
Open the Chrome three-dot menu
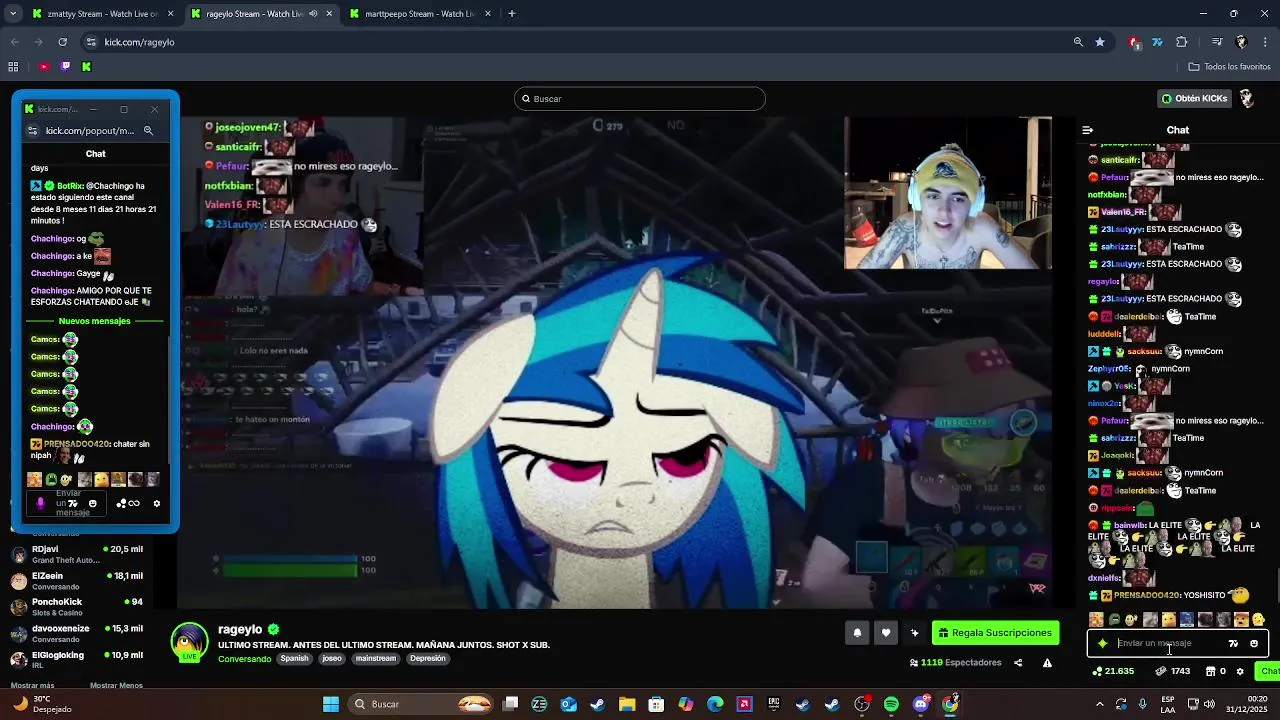pos(1266,42)
